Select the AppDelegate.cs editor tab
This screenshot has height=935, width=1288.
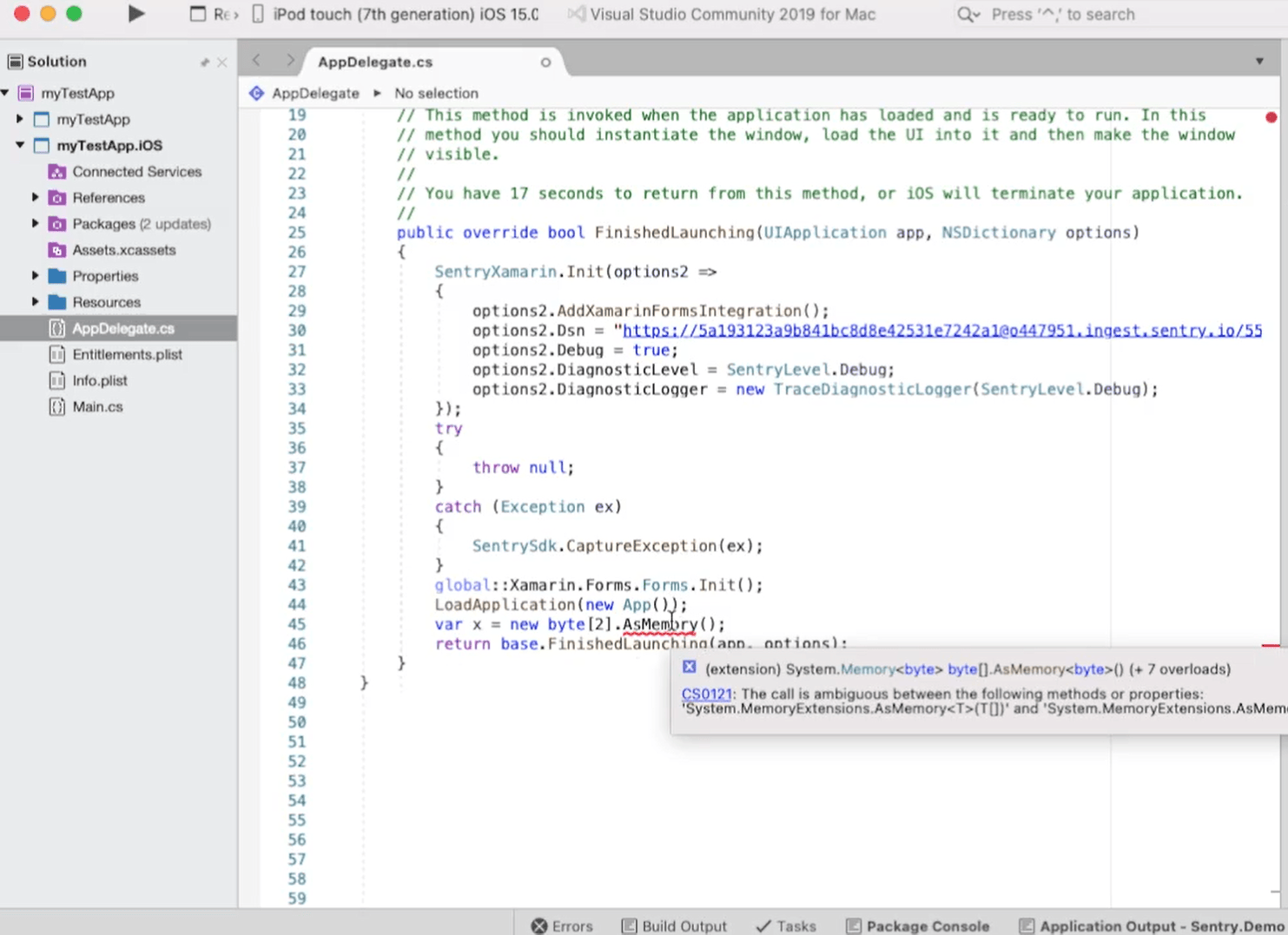tap(375, 62)
